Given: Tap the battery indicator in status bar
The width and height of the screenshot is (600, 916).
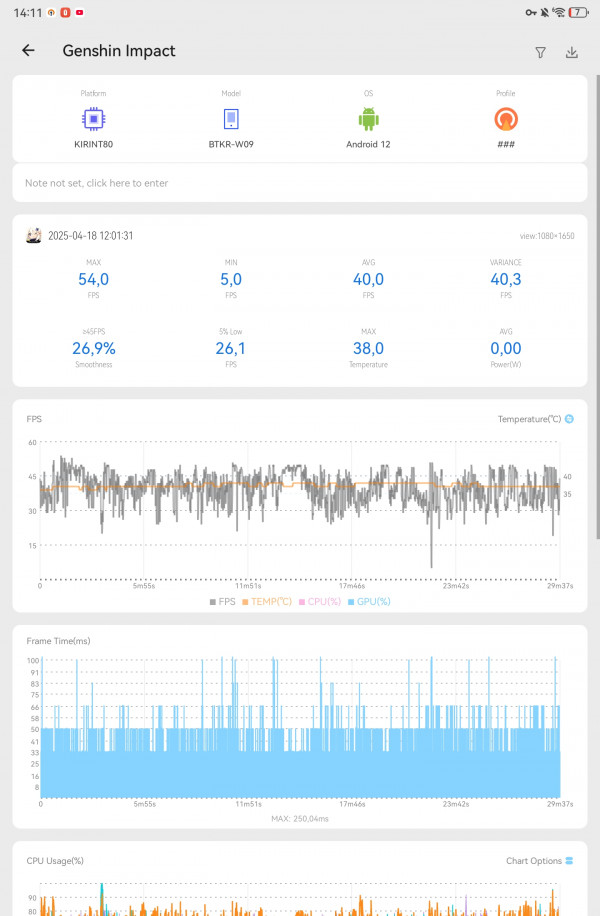Looking at the screenshot, I should pos(578,12).
